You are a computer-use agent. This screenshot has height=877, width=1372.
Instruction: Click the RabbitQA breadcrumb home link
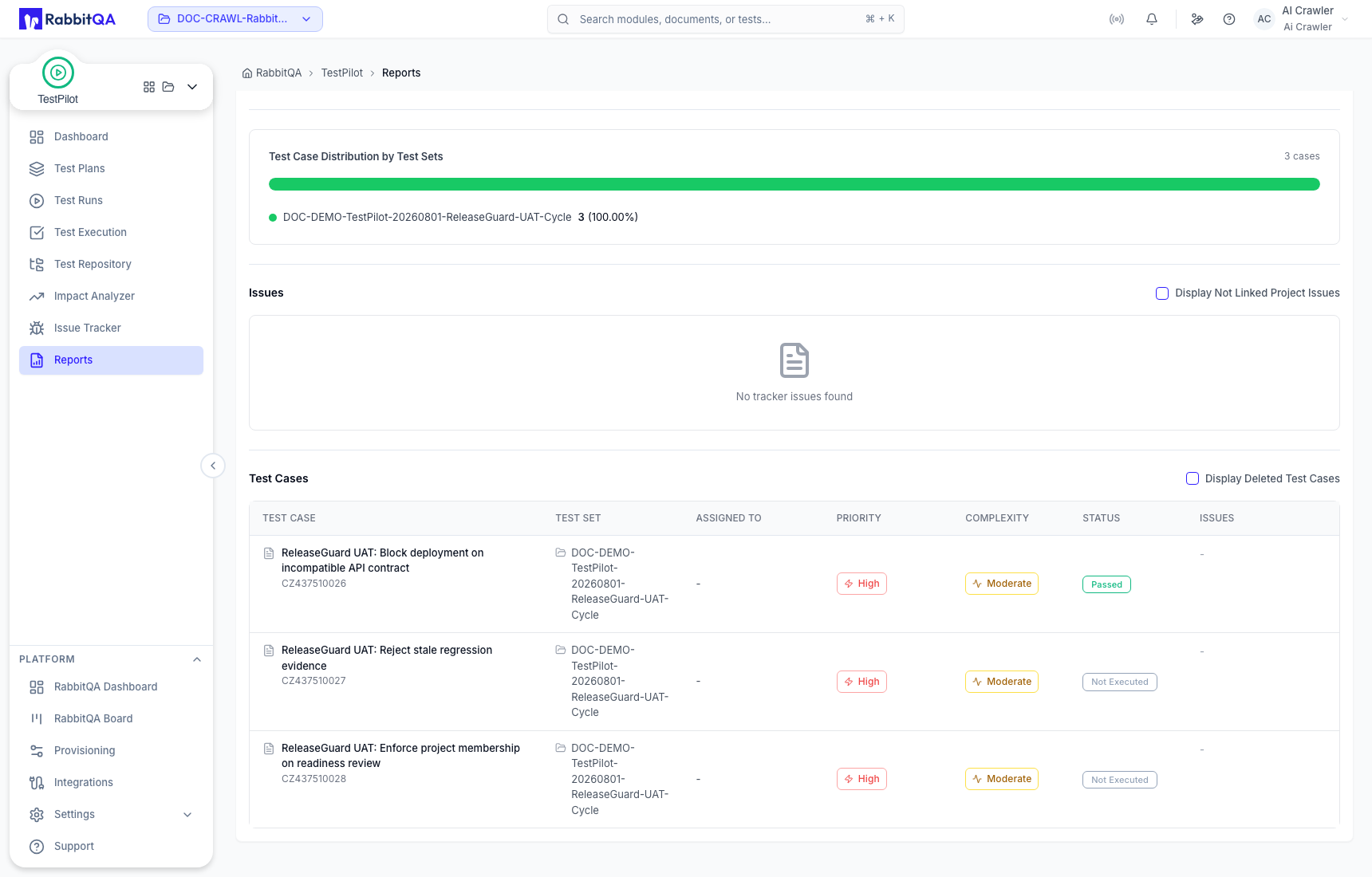point(272,73)
